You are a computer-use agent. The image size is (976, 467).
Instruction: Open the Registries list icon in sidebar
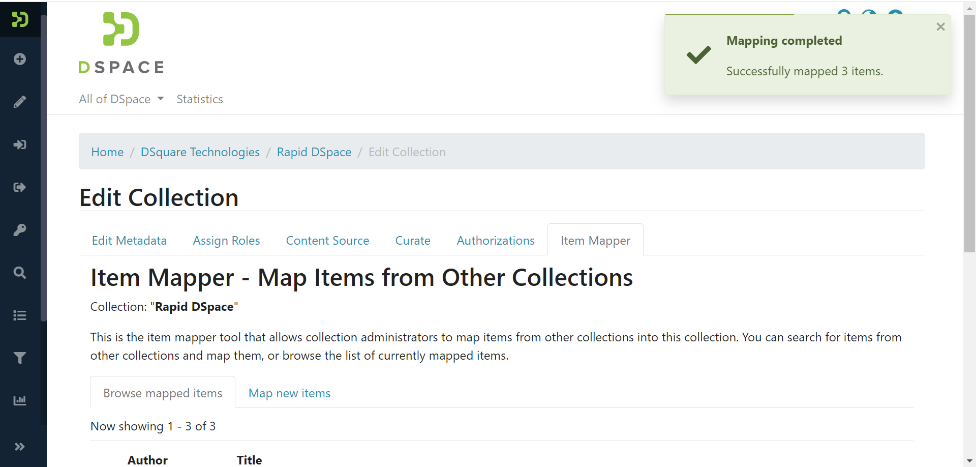click(20, 315)
